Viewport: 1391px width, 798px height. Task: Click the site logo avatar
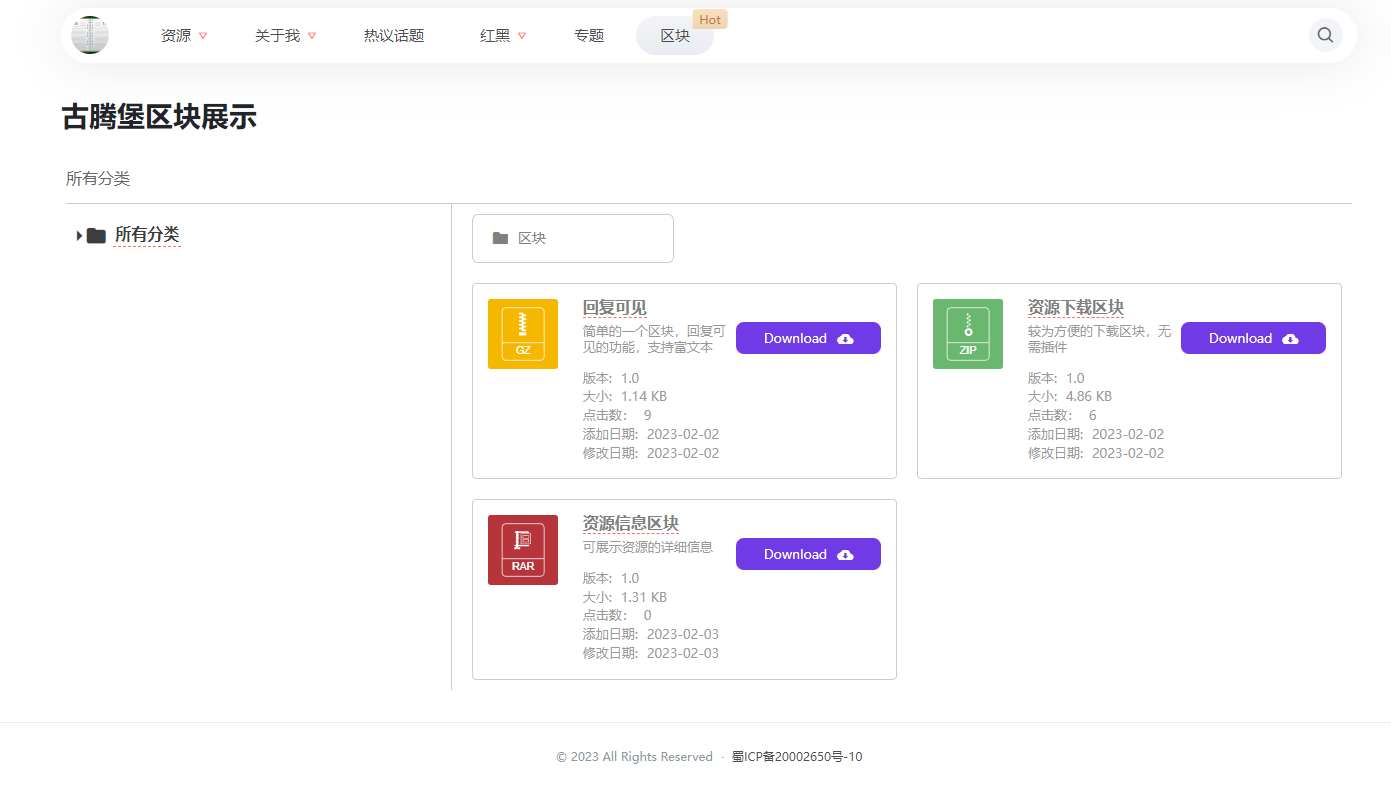90,35
